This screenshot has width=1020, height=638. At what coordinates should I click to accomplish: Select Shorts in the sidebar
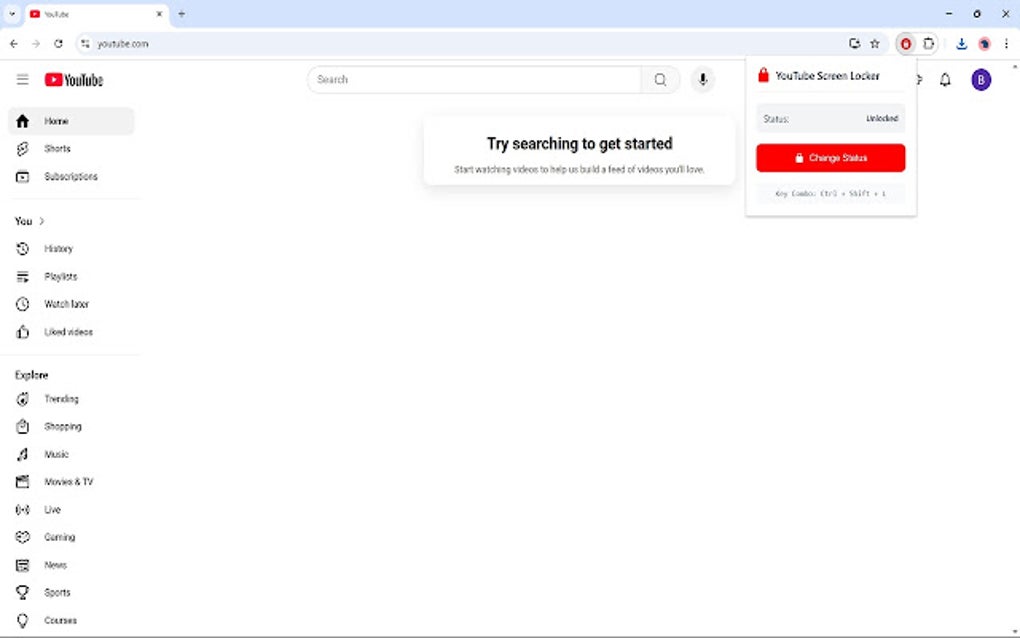57,148
